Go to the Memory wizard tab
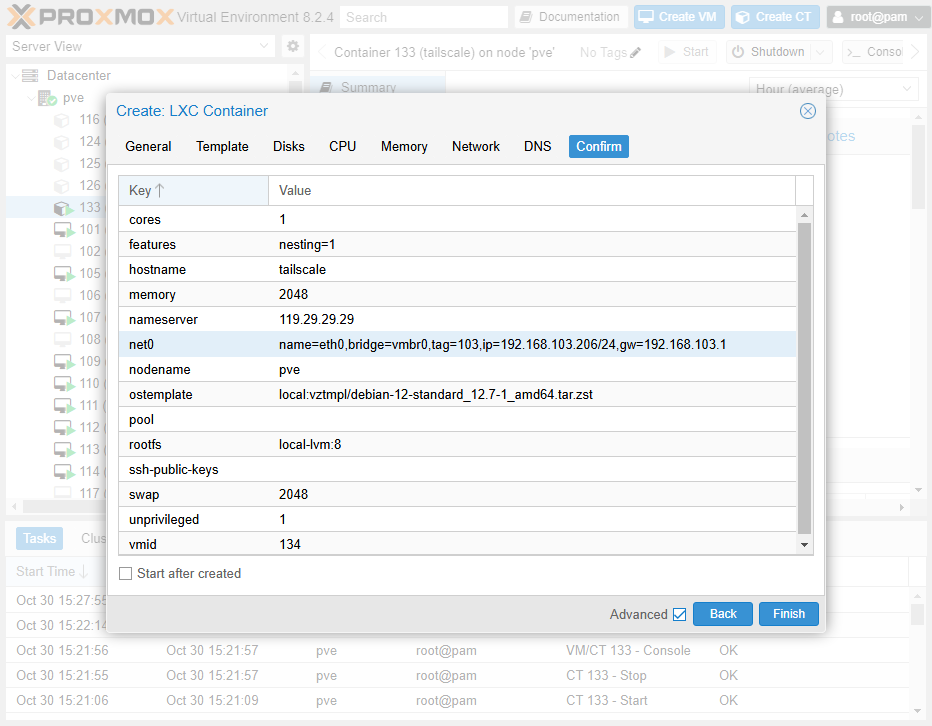 point(404,147)
